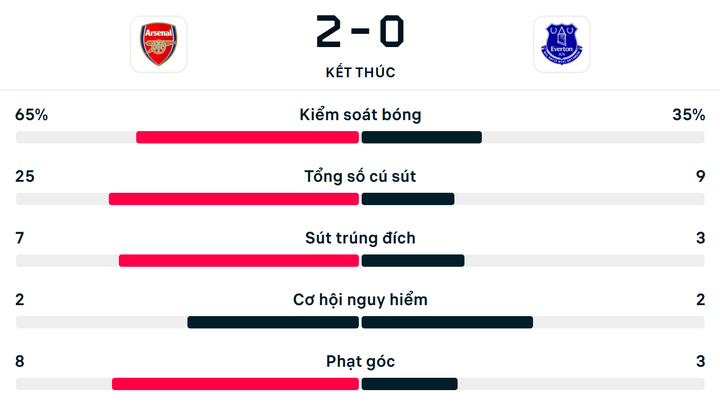This screenshot has height=407, width=720.
Task: Open the Kiểm soát bóng stat label
Action: point(360,115)
